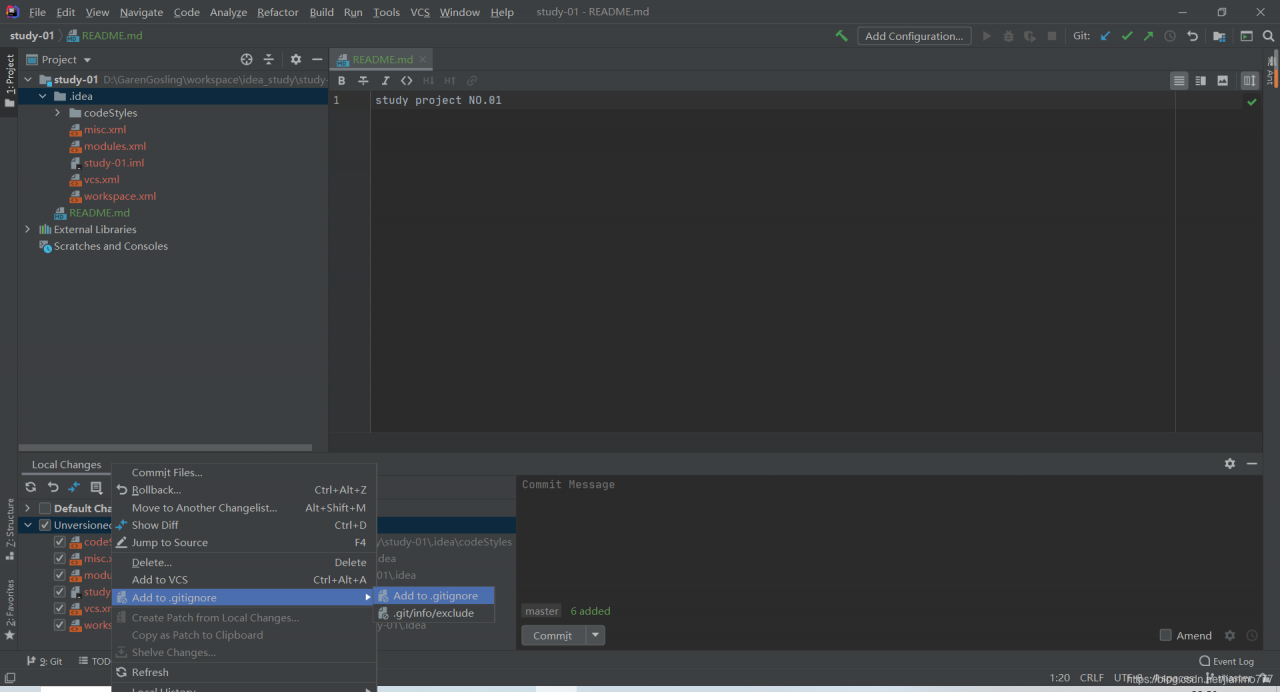Click the Refresh icon in Local Changes toolbar
The height and width of the screenshot is (692, 1280).
click(x=31, y=487)
